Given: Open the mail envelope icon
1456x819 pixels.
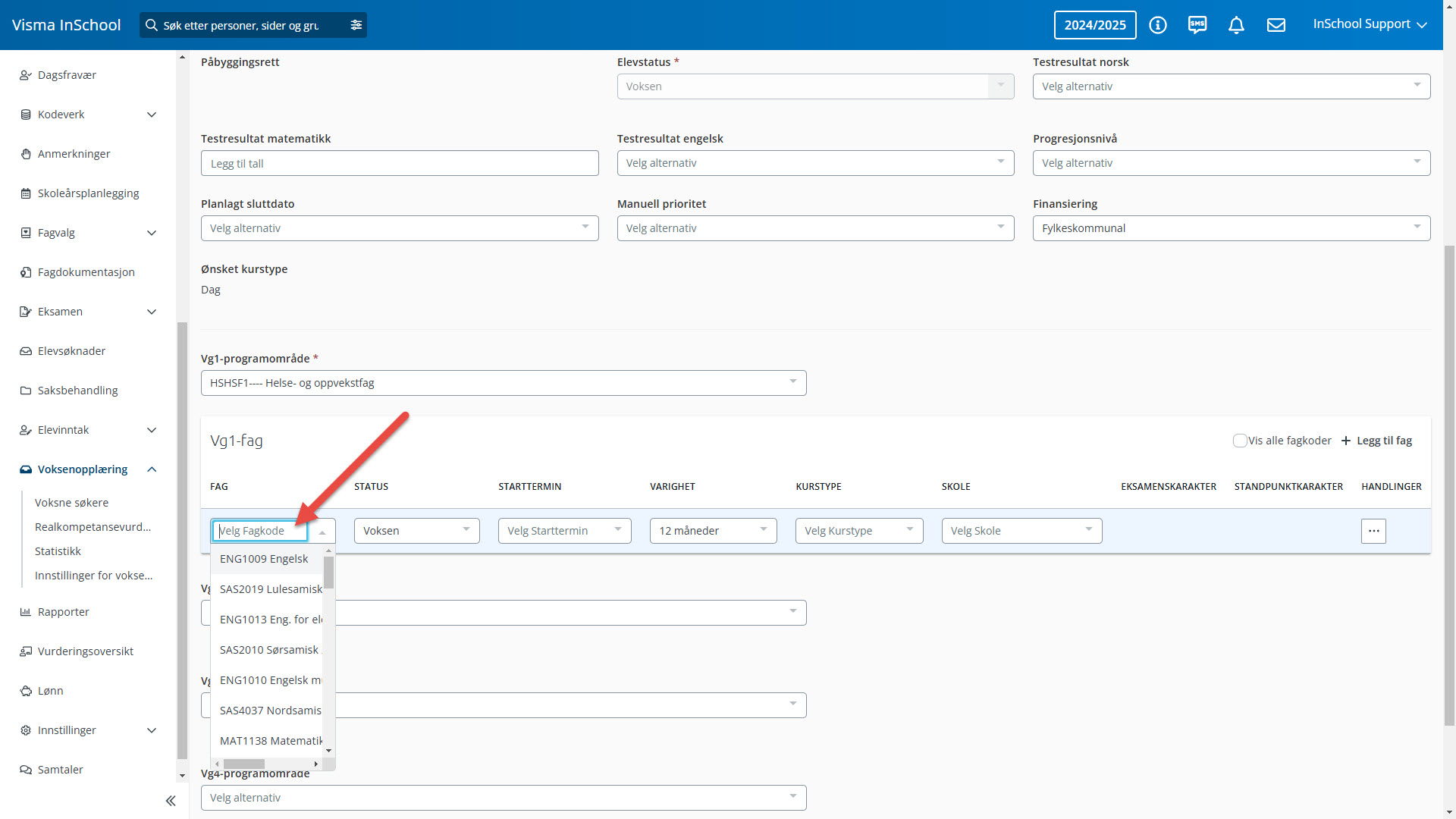Looking at the screenshot, I should point(1276,25).
